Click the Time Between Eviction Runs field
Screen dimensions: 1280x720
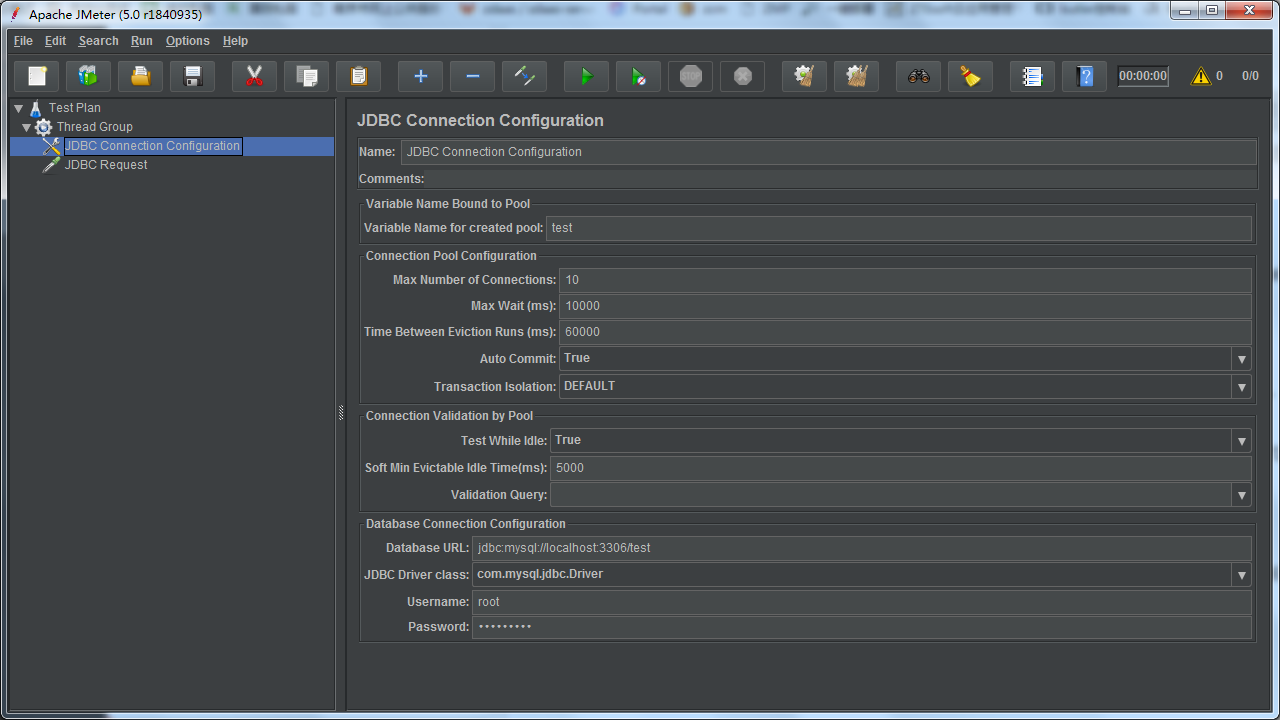[x=906, y=332]
